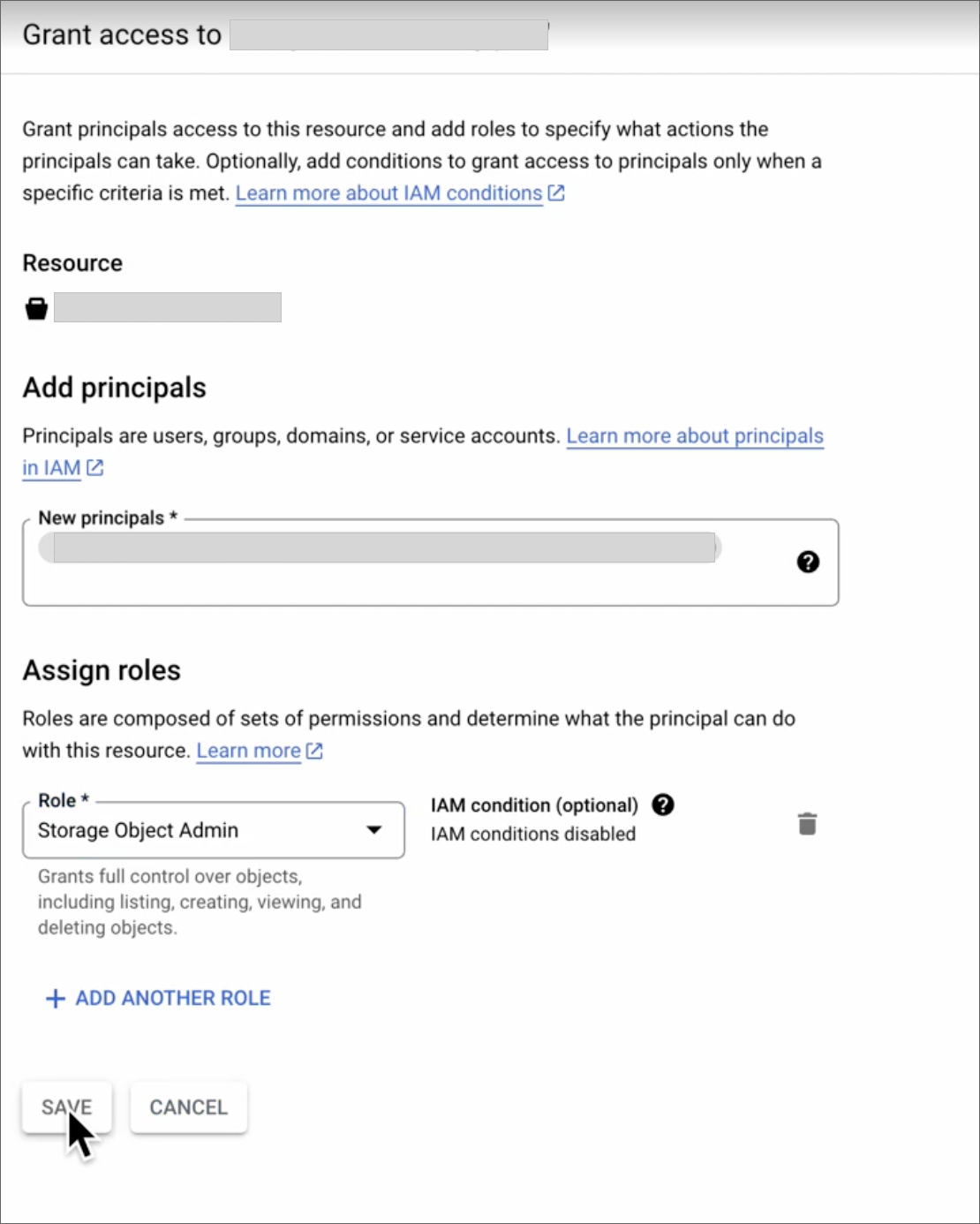Delete the Storage Object Admin role via trash icon

(807, 824)
